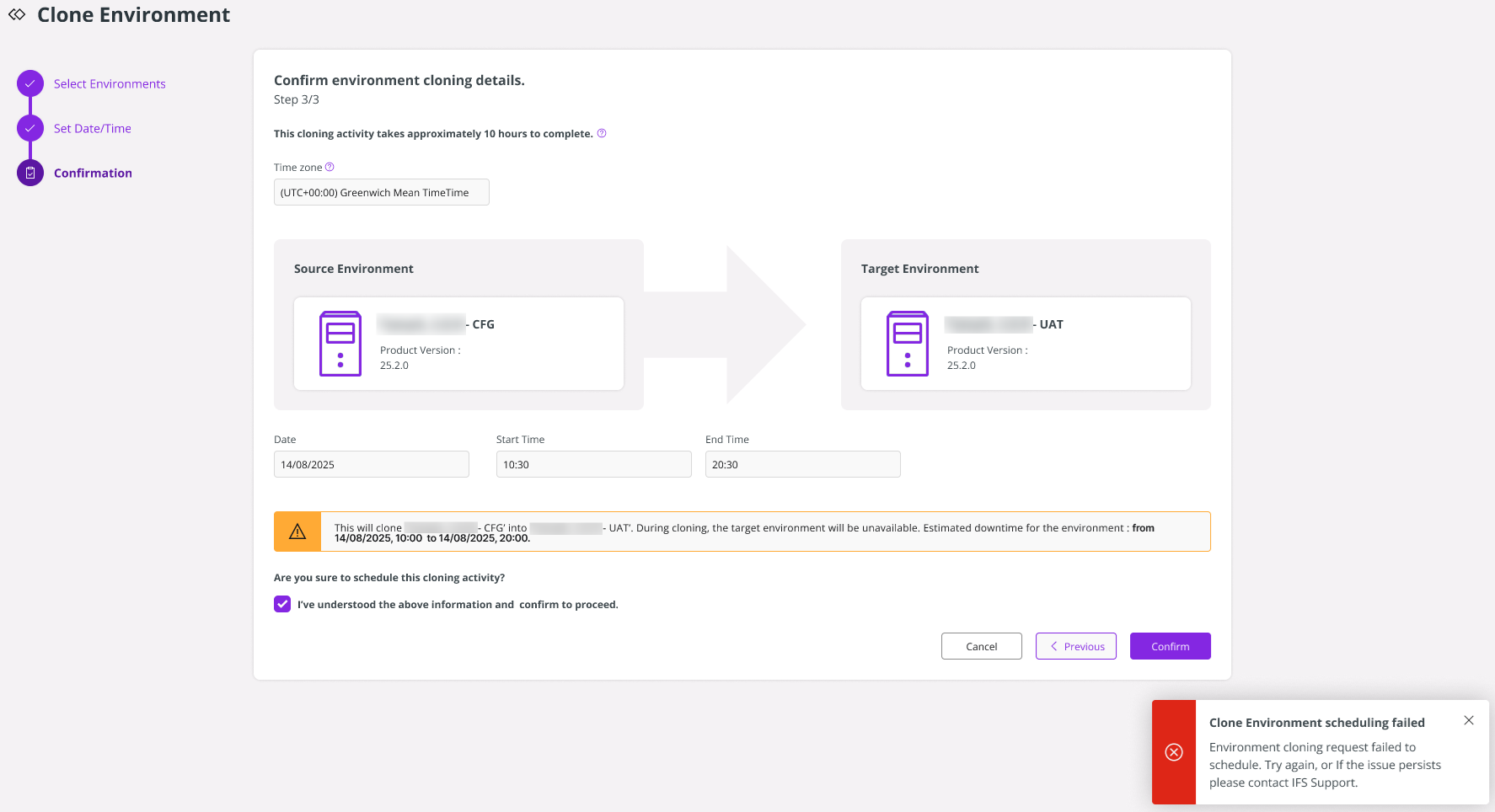This screenshot has height=812, width=1495.
Task: Click the error notification message body
Action: pyautogui.click(x=1326, y=765)
